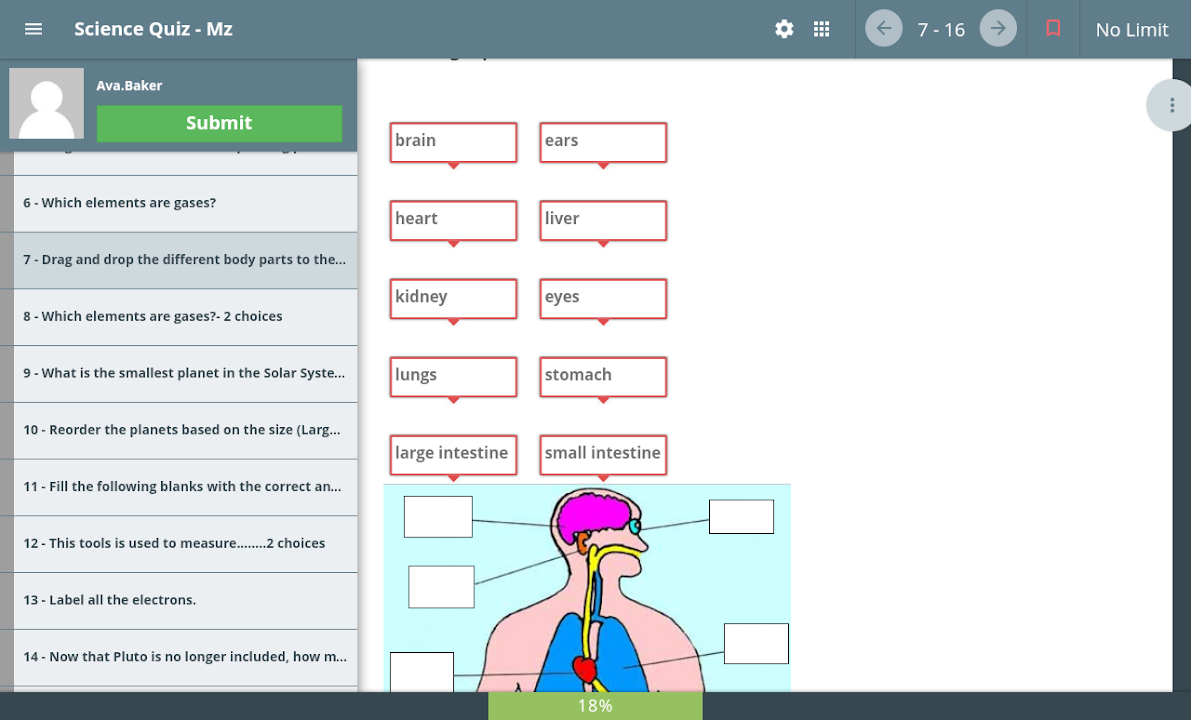
Task: Click the No Limit timer label
Action: point(1132,30)
